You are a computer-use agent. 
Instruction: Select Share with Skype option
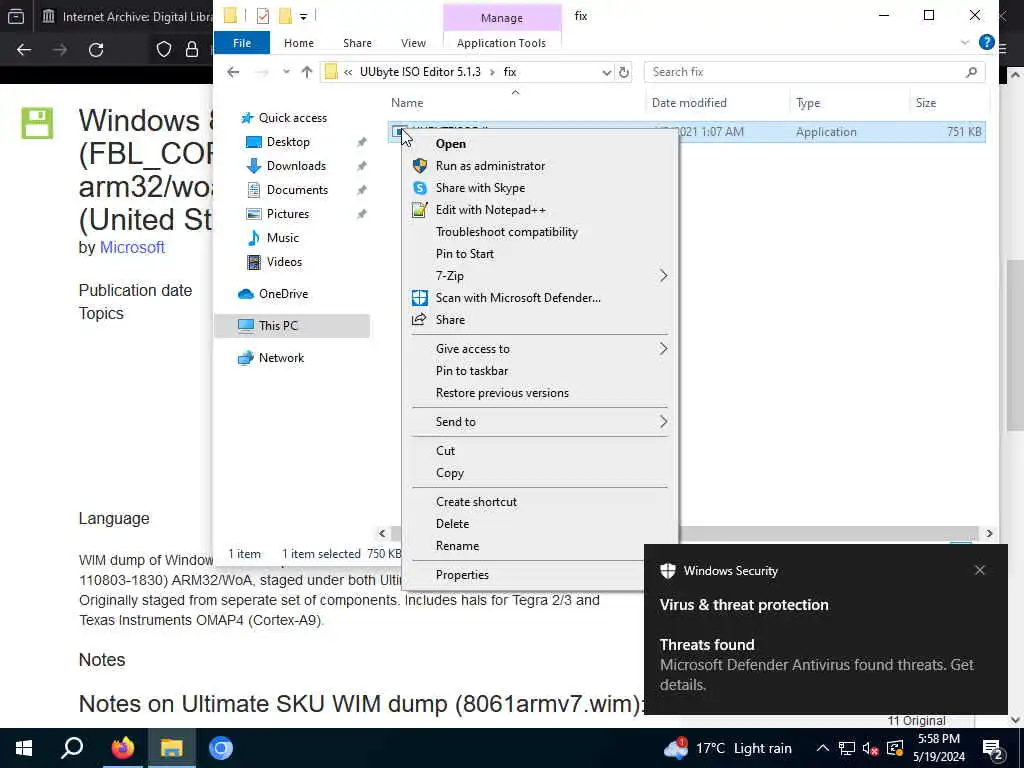click(480, 188)
